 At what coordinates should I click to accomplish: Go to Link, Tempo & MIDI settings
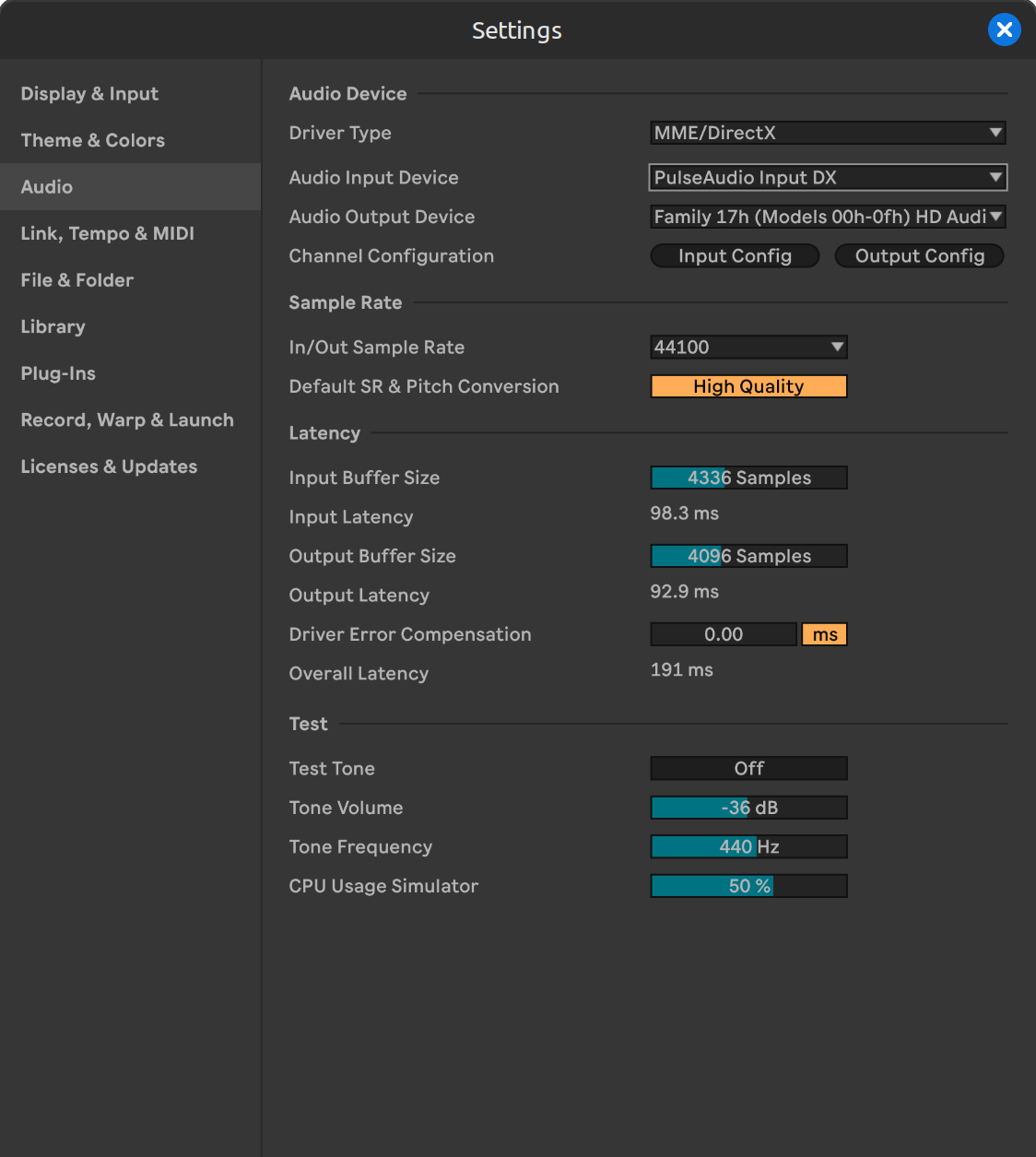107,233
